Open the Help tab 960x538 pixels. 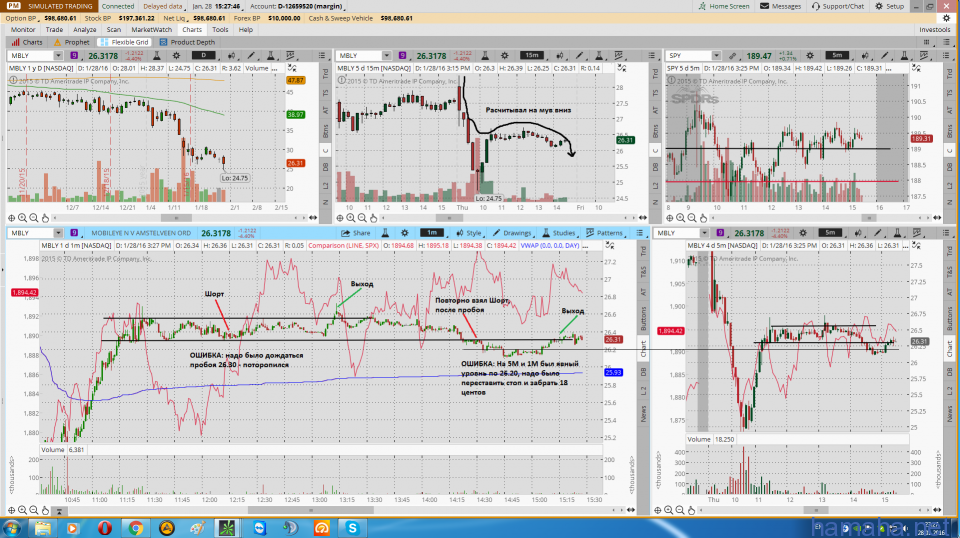tap(246, 29)
